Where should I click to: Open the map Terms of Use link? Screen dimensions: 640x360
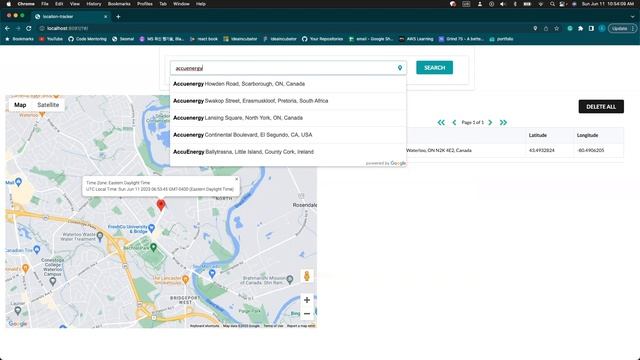tap(273, 326)
